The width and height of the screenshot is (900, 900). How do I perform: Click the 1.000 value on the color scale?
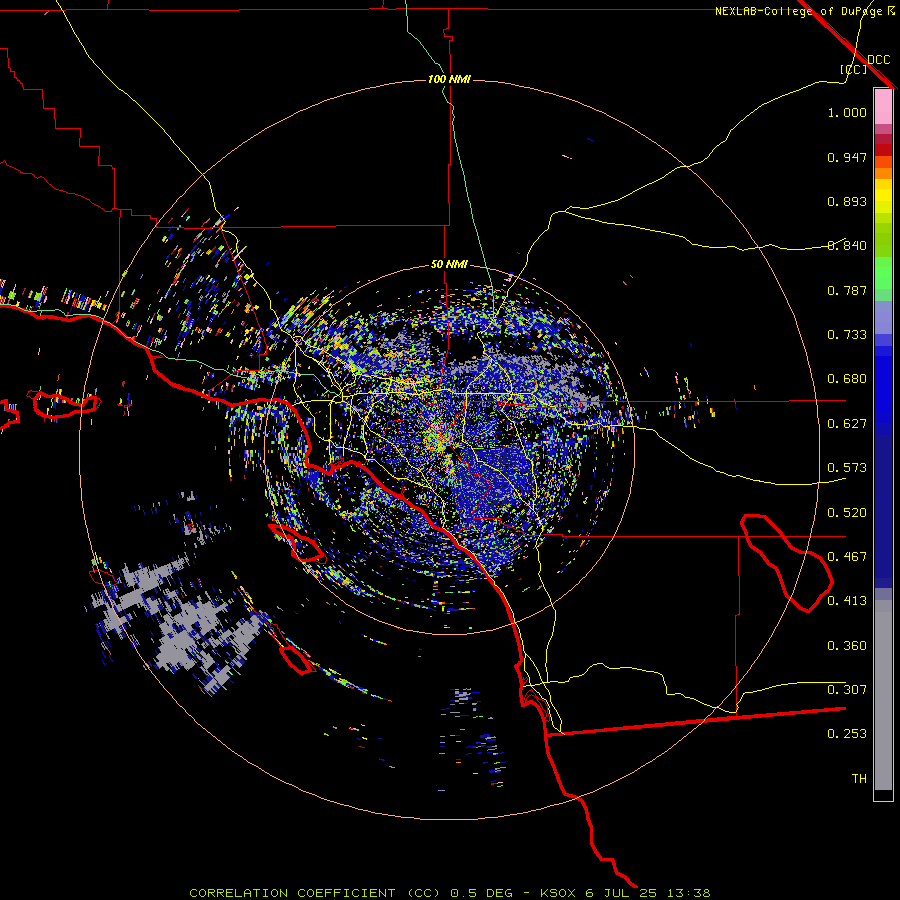pos(847,112)
